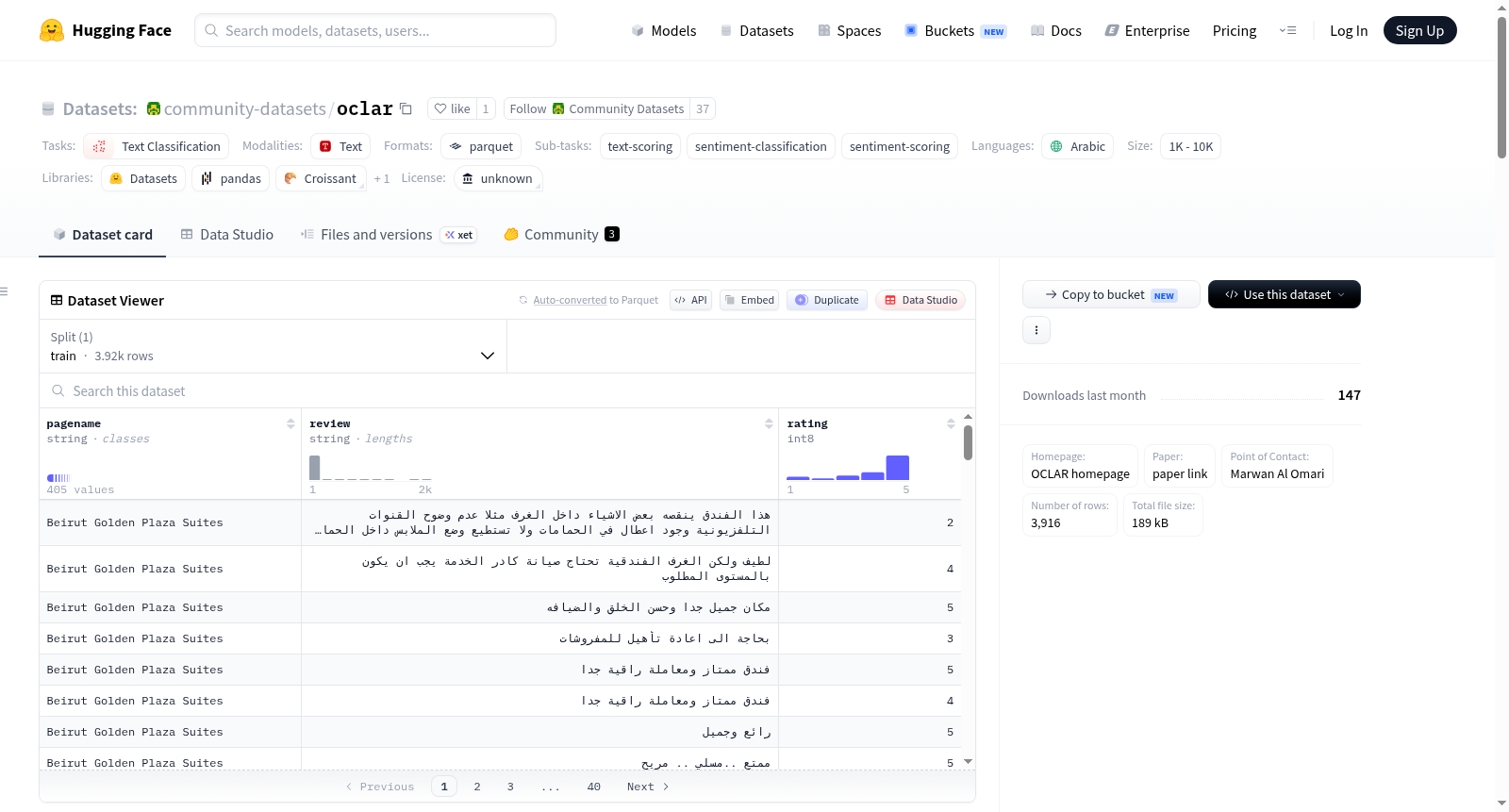1509x812 pixels.
Task: Select the 1K - 10K size tag
Action: 1191,146
